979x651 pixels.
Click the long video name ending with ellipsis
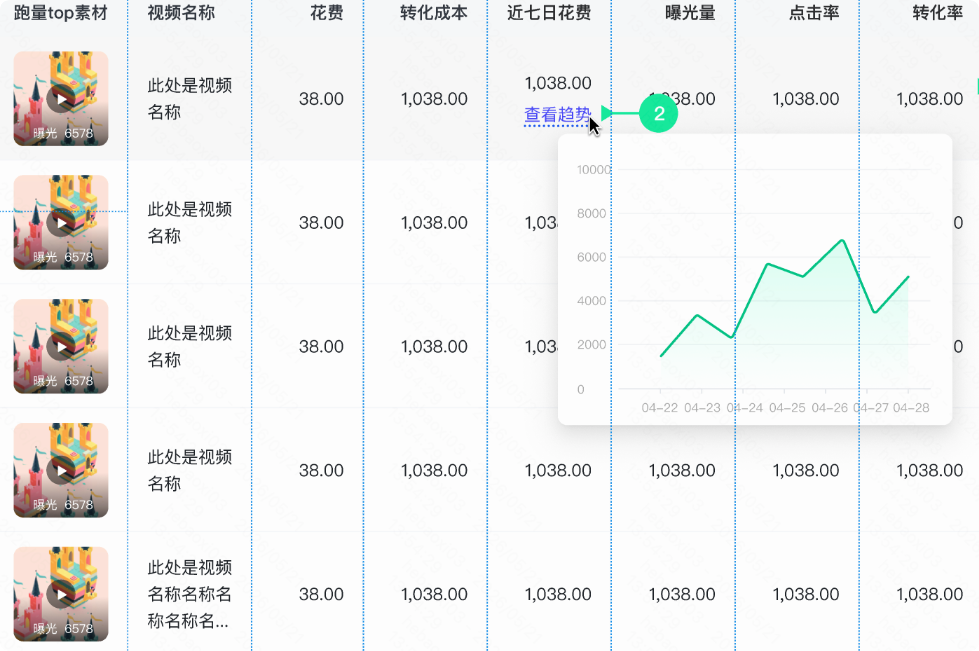coord(189,594)
